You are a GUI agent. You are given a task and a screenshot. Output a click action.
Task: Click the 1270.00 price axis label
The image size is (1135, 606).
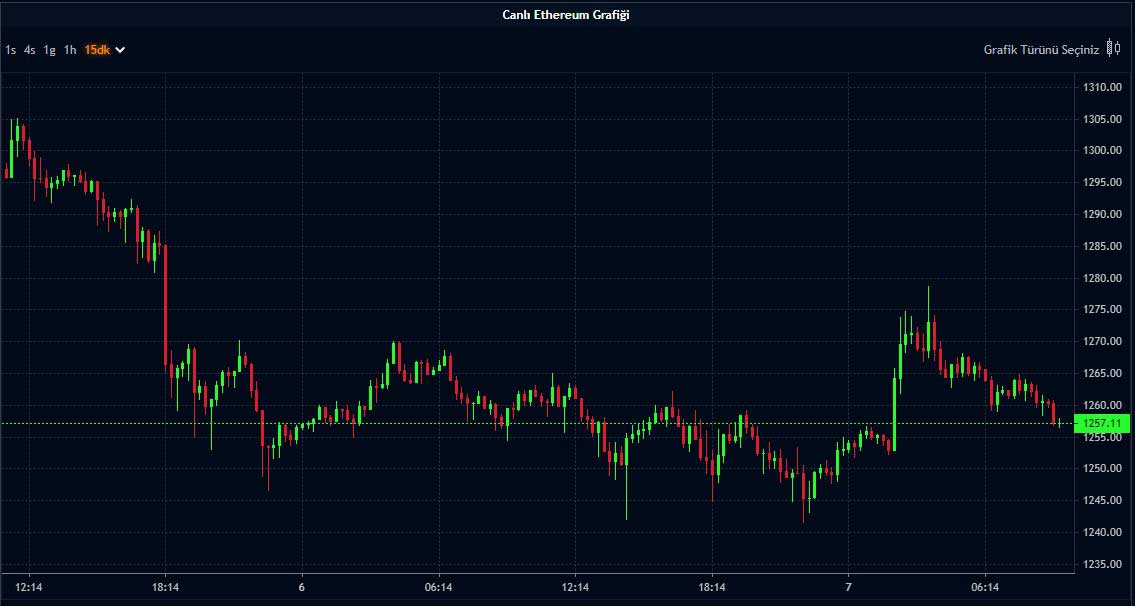click(x=1102, y=341)
